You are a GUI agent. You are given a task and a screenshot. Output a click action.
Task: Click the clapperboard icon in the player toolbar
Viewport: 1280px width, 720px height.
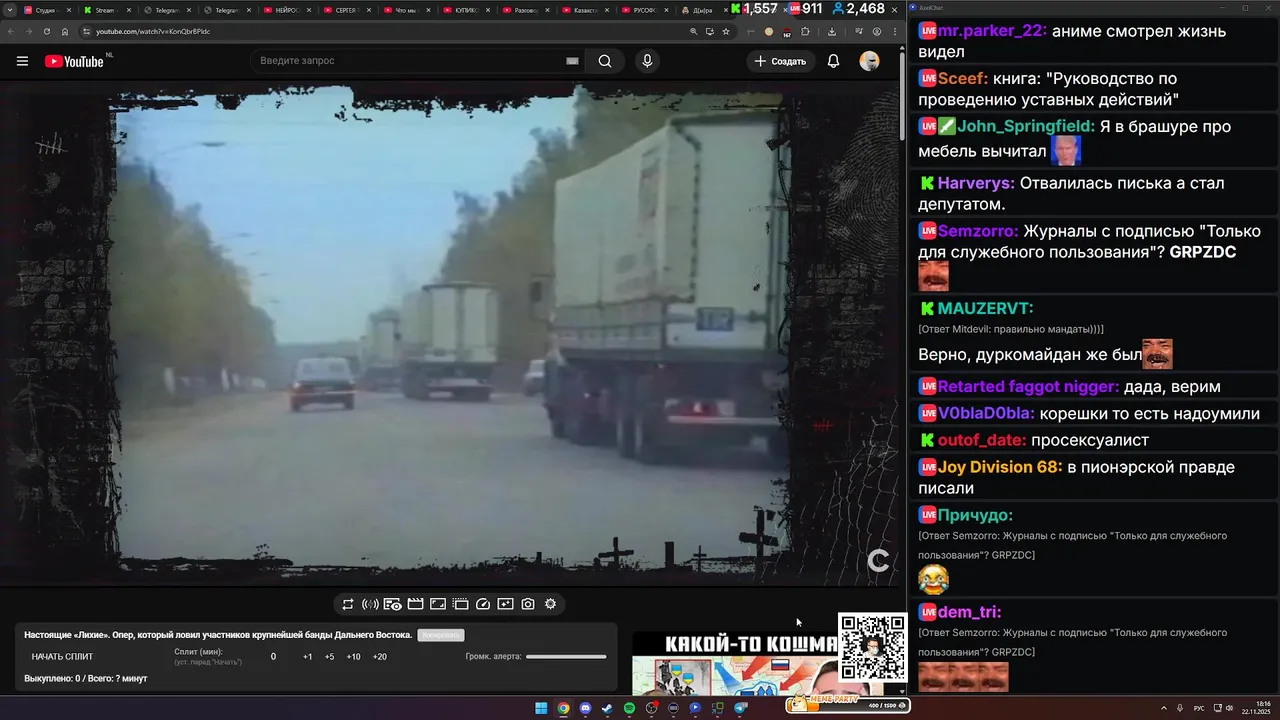click(x=415, y=604)
